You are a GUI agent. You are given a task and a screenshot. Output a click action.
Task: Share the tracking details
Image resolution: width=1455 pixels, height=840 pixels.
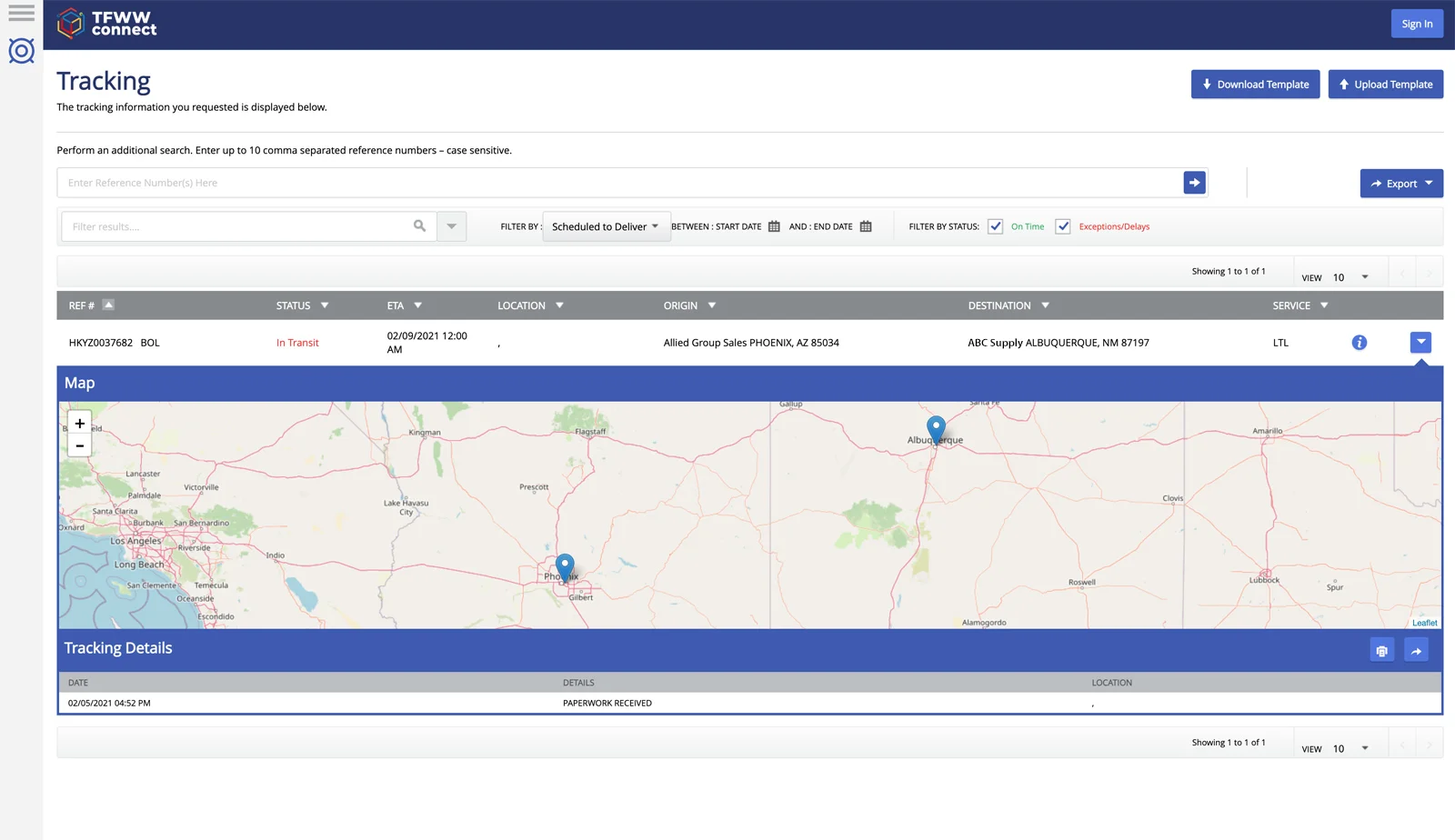pyautogui.click(x=1416, y=650)
